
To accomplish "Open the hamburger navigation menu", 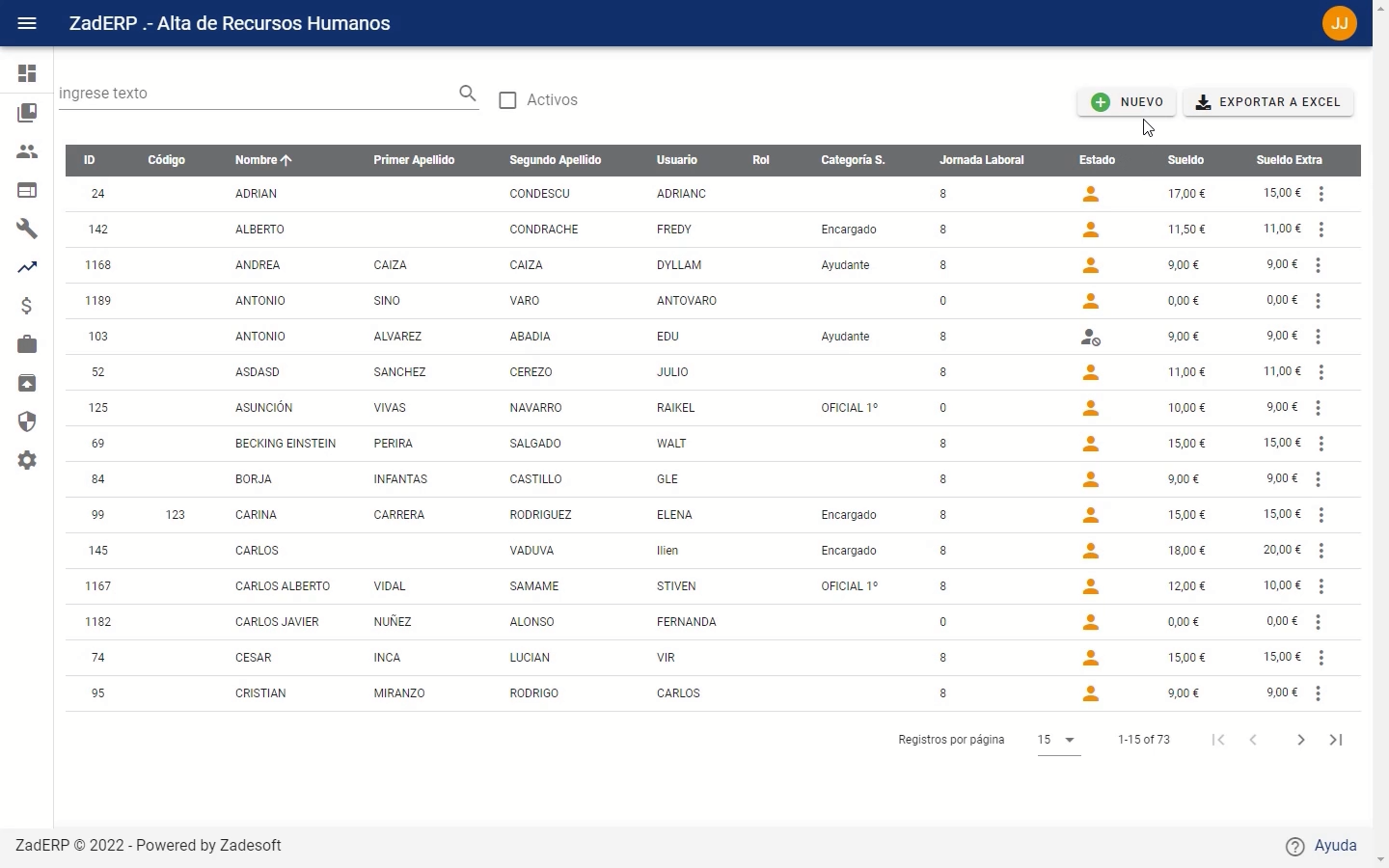I will coord(27,23).
